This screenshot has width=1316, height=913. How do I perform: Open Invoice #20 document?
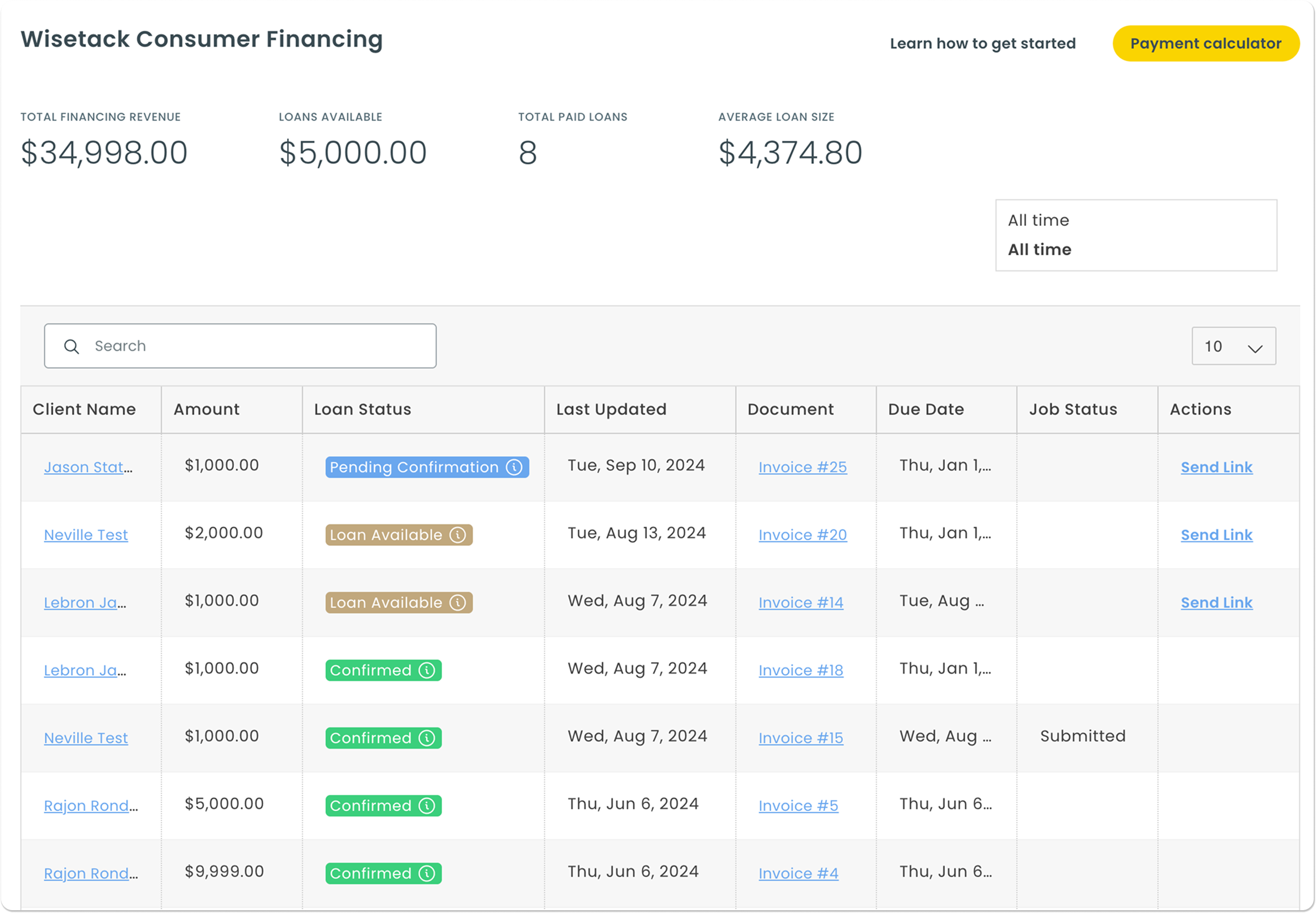(x=802, y=535)
